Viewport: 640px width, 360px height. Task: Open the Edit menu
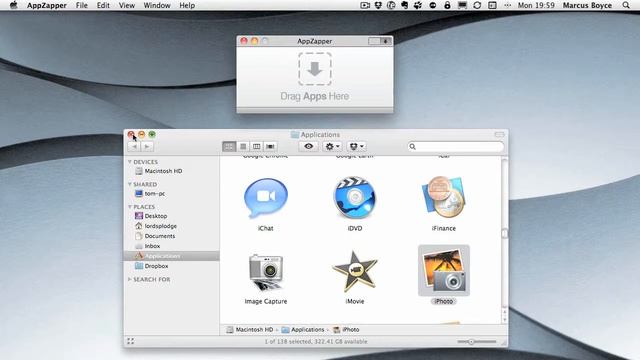[x=103, y=5]
